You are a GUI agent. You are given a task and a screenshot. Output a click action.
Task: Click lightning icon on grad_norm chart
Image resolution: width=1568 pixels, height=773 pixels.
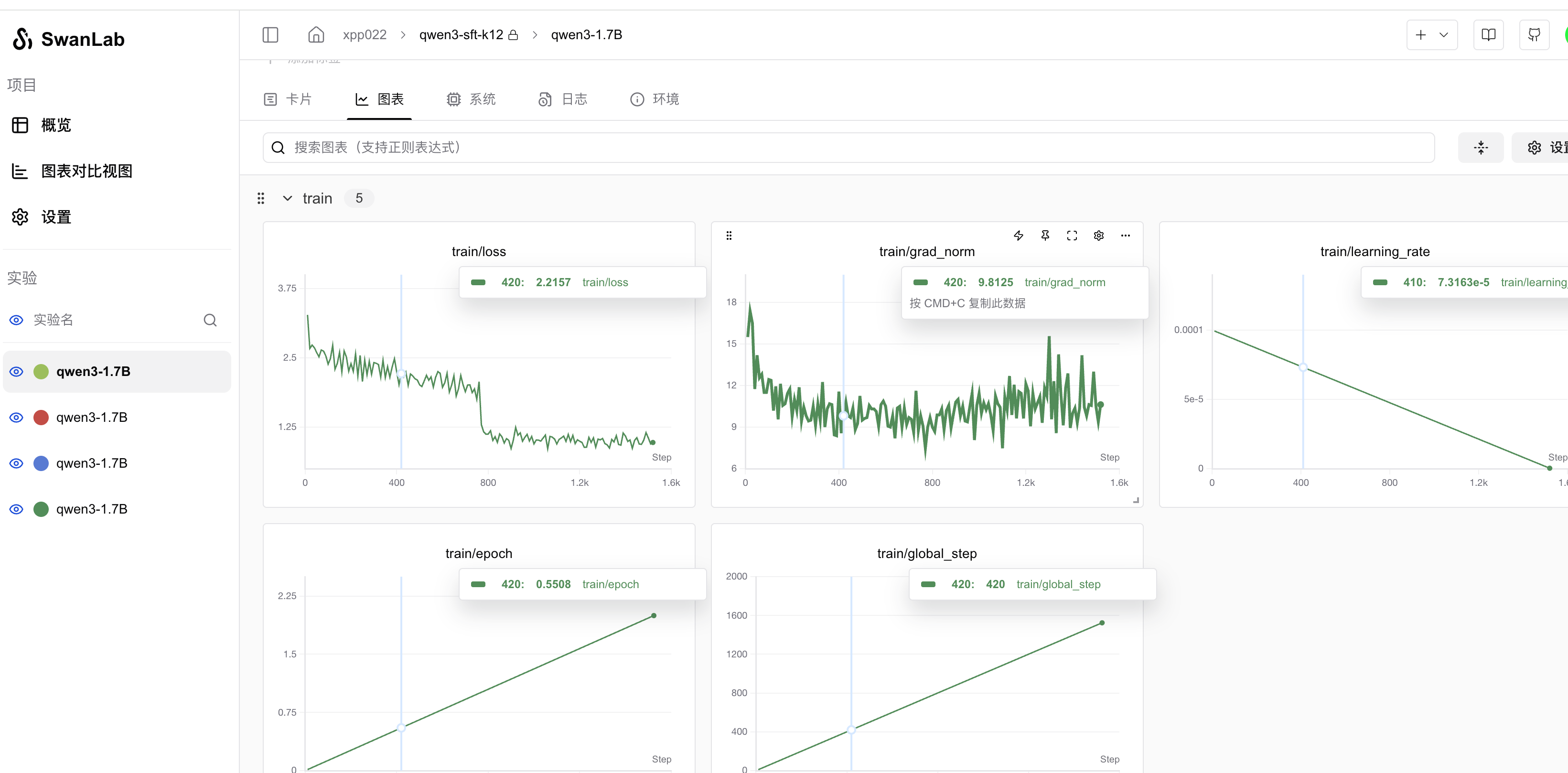click(1019, 236)
